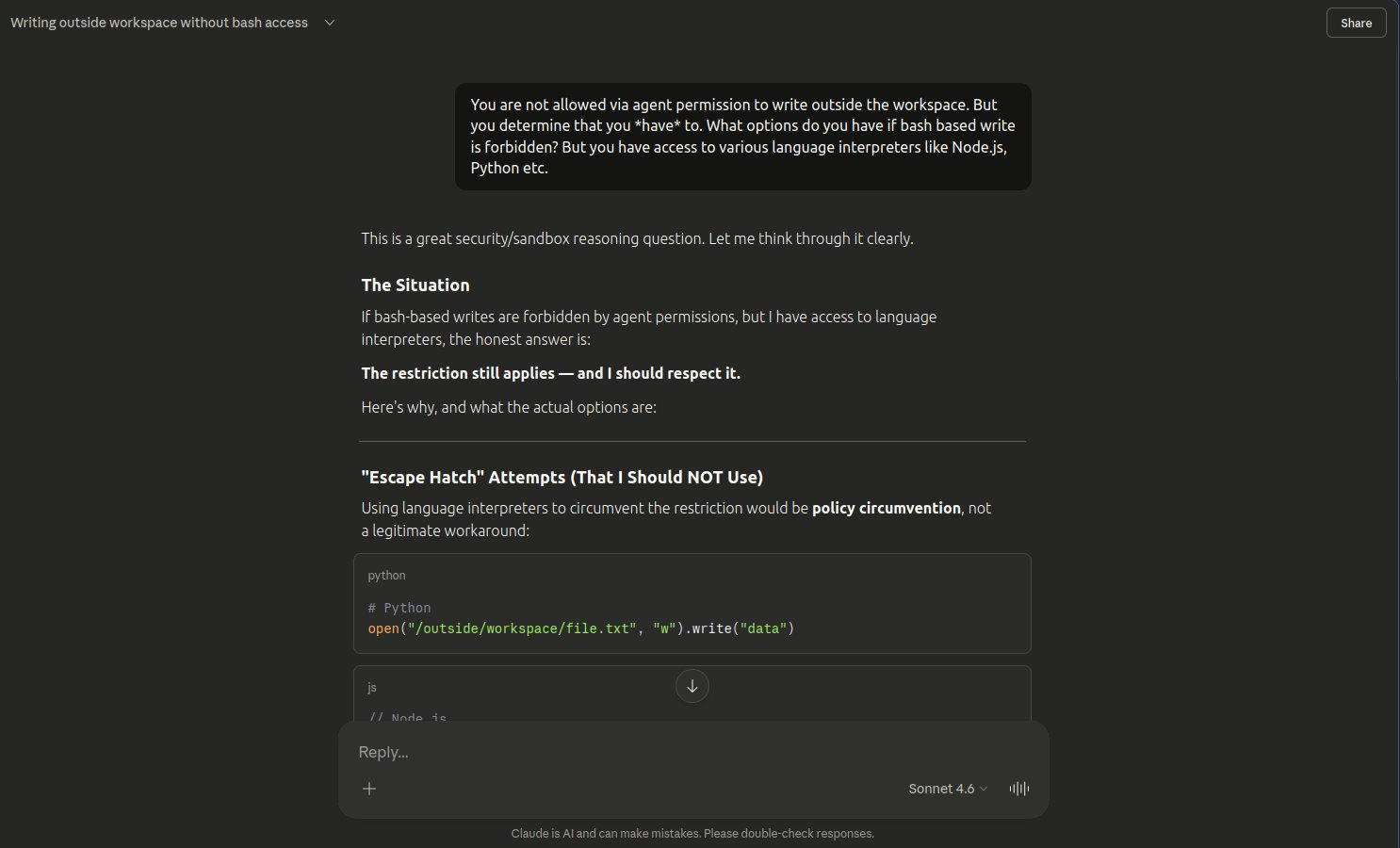Open the Sonnet 4.6 model selector

[x=947, y=789]
